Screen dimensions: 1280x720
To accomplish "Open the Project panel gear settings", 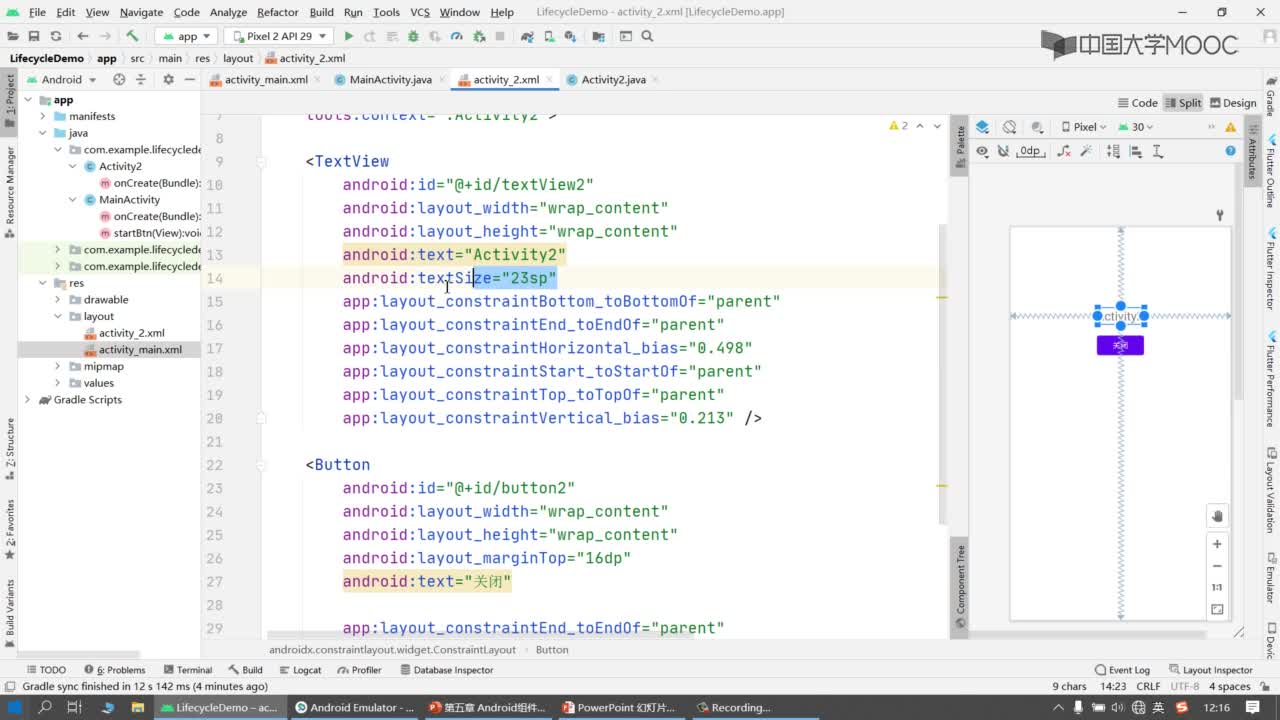I will pyautogui.click(x=168, y=79).
